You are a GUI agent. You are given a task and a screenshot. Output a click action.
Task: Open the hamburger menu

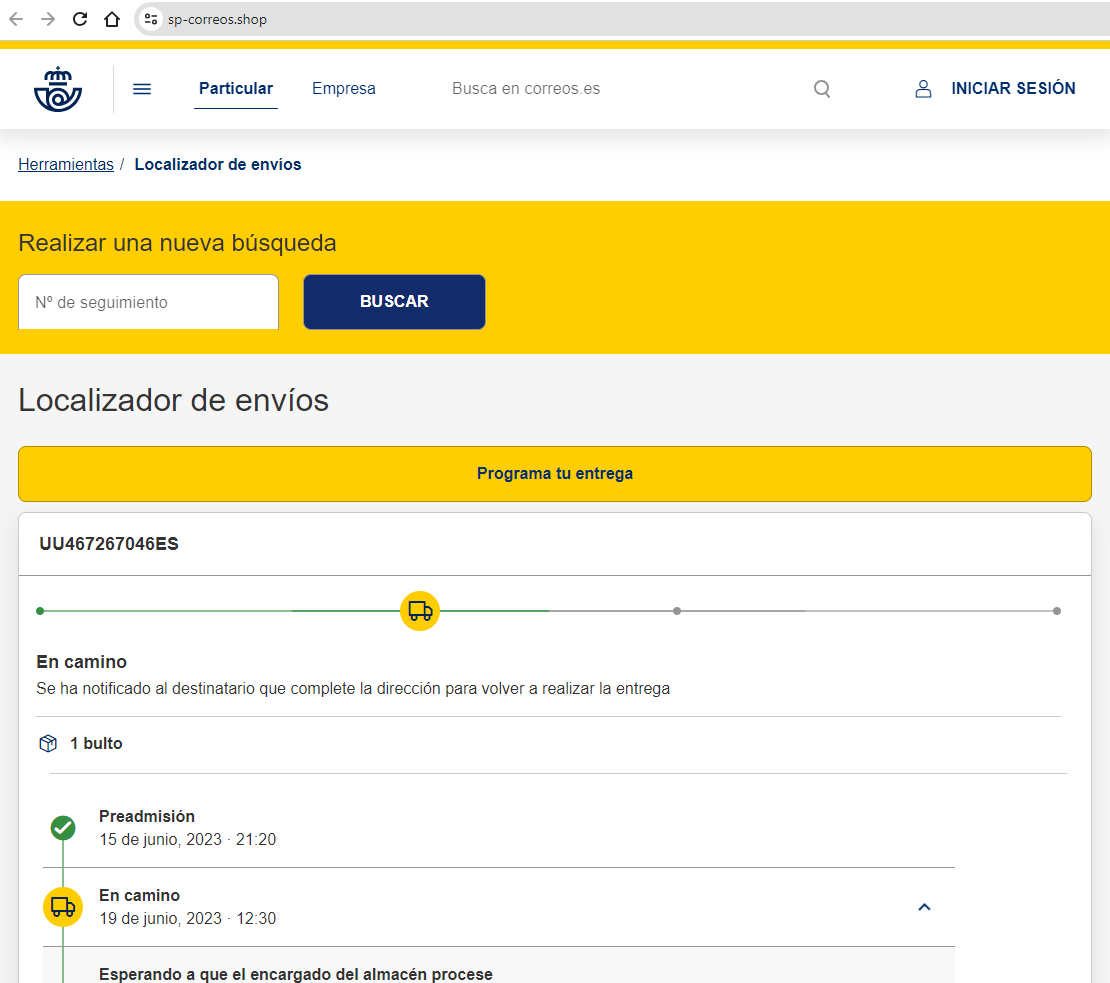142,88
